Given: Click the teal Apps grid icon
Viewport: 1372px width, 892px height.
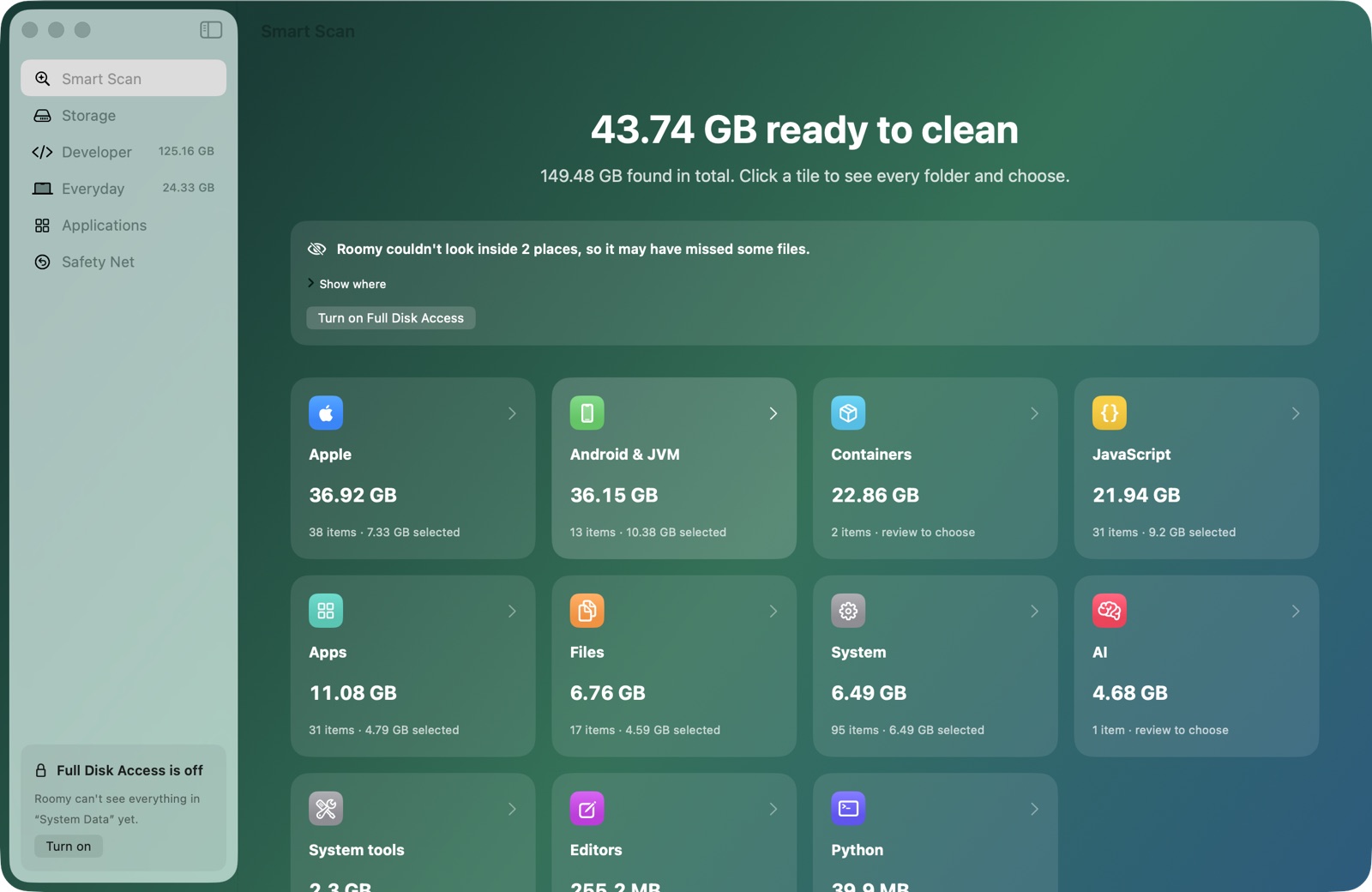Looking at the screenshot, I should (x=326, y=611).
